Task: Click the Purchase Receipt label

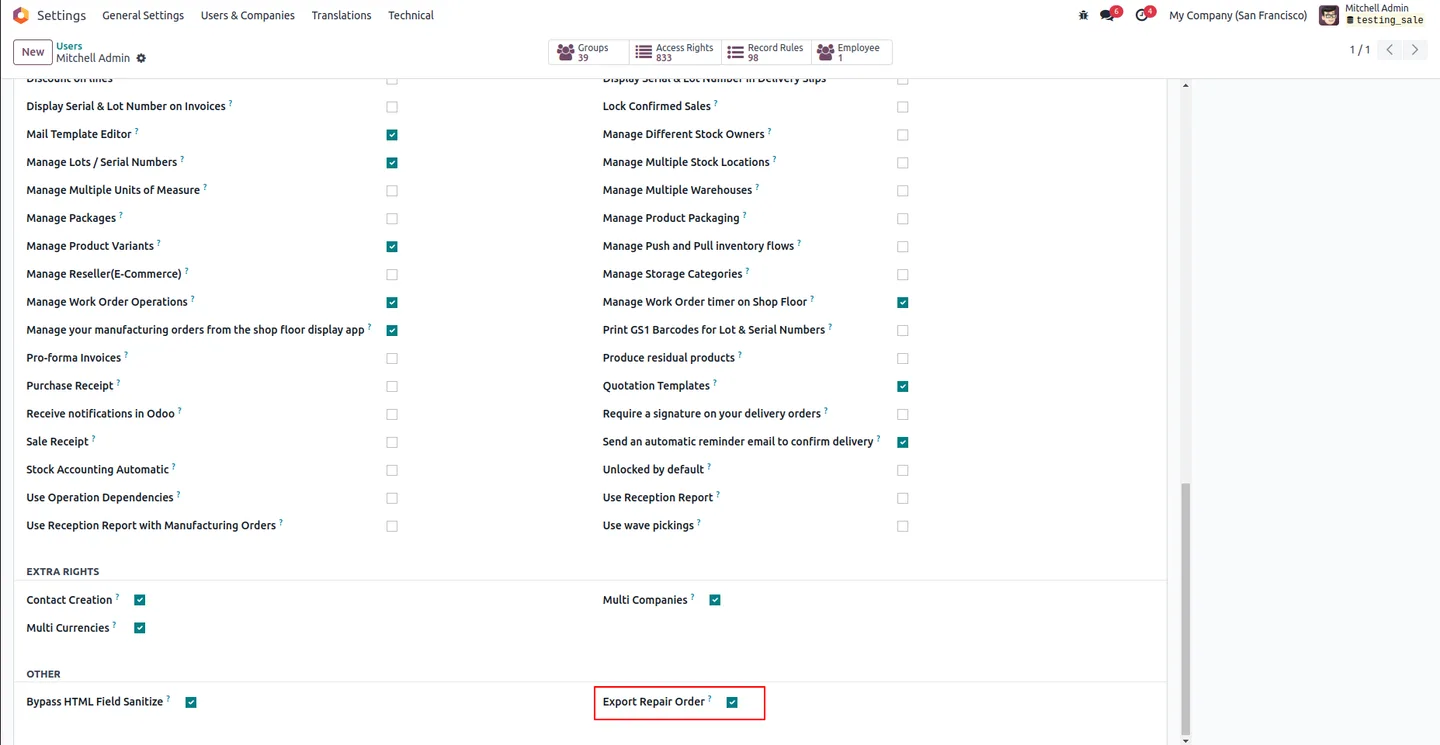Action: [x=70, y=386]
